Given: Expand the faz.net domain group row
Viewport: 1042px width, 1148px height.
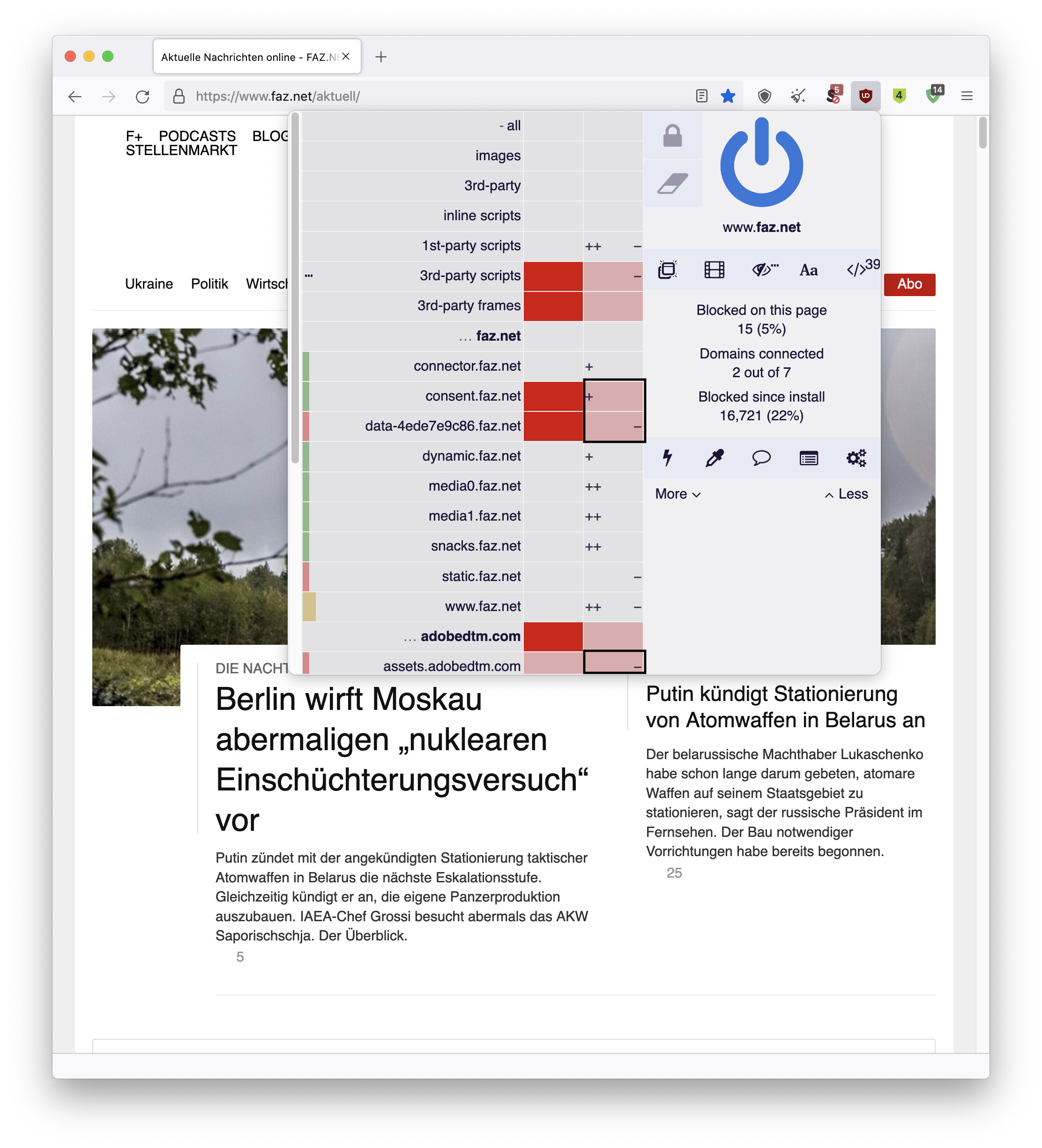Looking at the screenshot, I should [x=413, y=336].
